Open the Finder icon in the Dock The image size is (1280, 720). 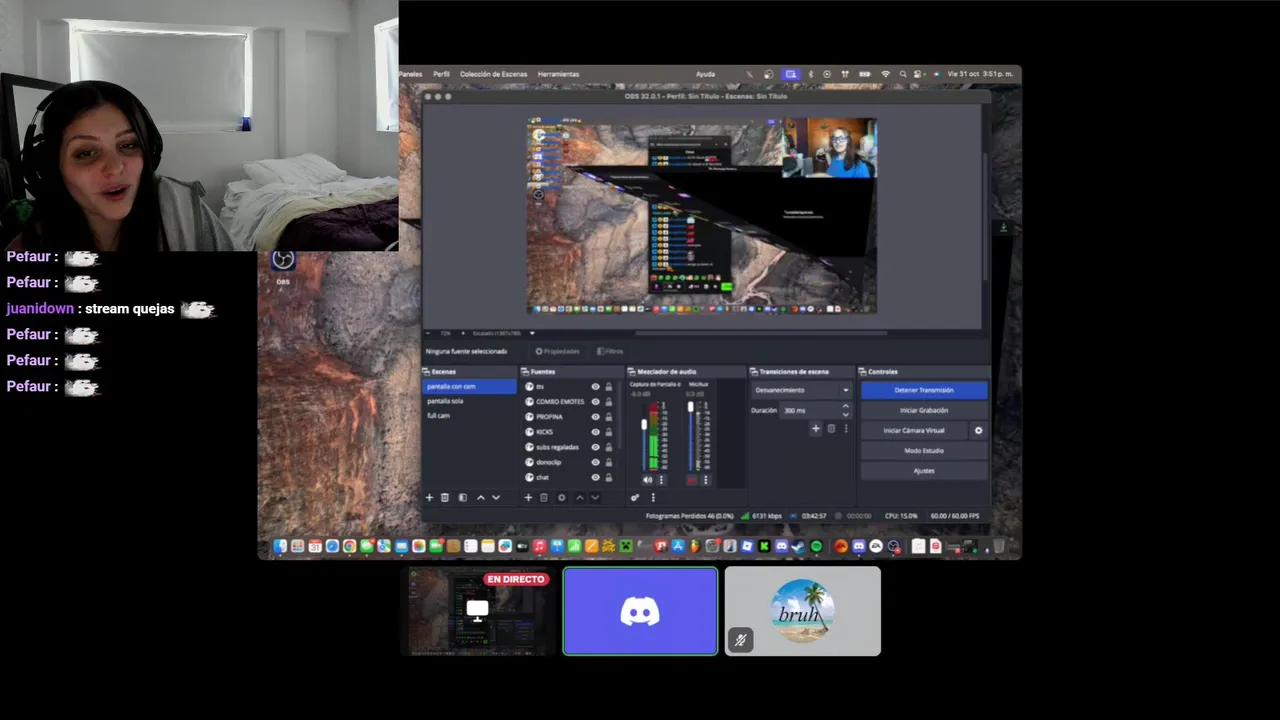tap(281, 546)
